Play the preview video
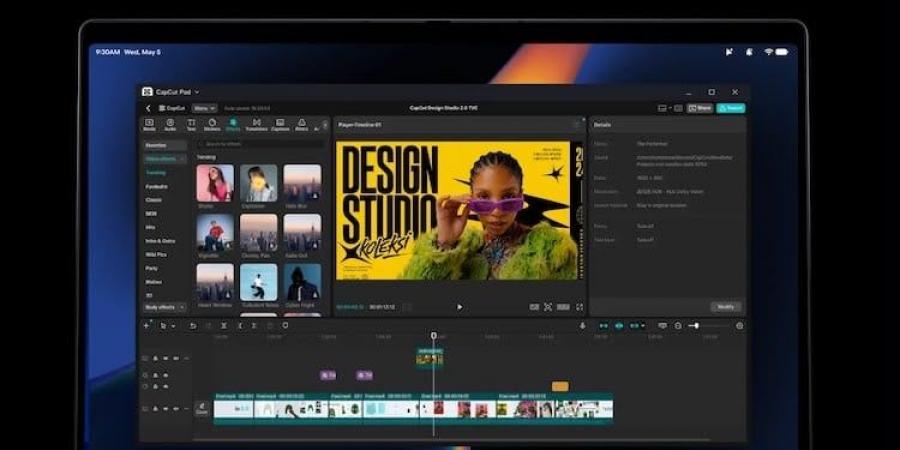The width and height of the screenshot is (900, 450). 459,307
